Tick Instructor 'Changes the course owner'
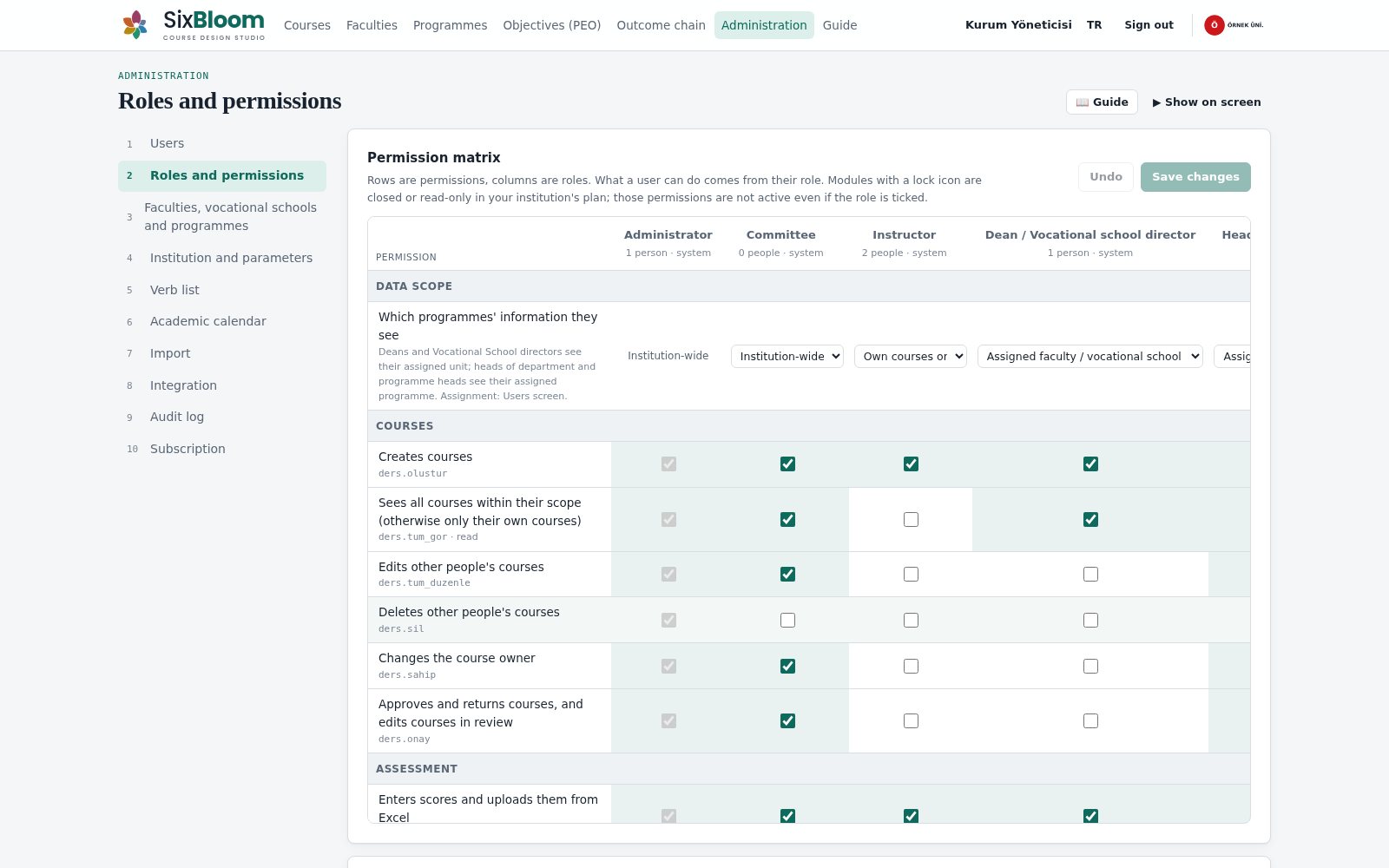This screenshot has height=868, width=1389. click(x=911, y=667)
